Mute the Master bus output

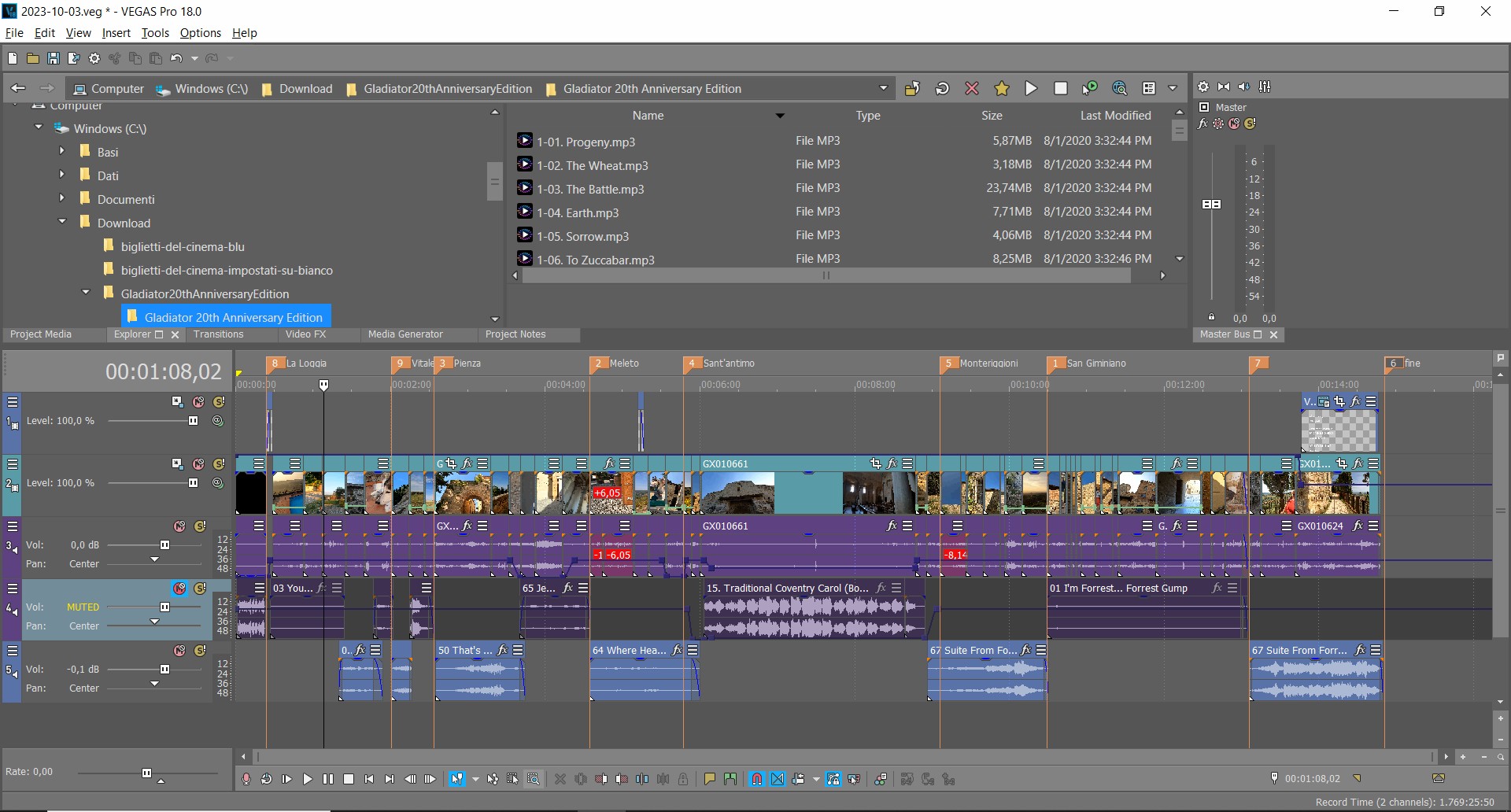(1234, 124)
